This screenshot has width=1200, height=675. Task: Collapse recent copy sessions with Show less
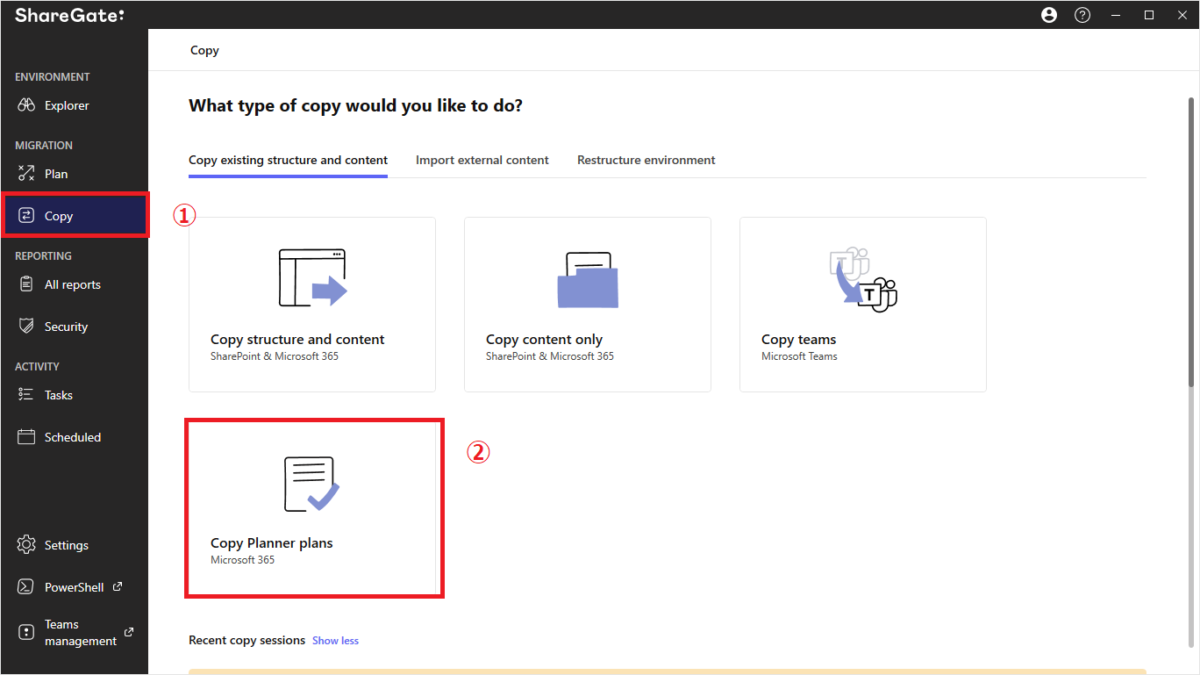pos(335,640)
